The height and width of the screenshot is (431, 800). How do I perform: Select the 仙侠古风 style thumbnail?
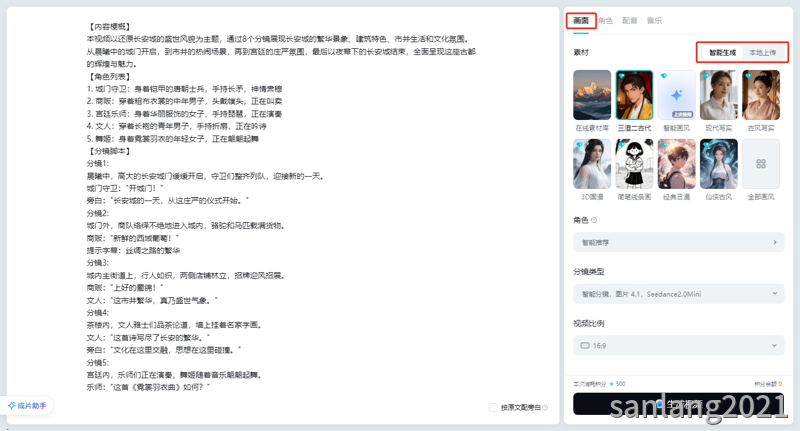718,164
